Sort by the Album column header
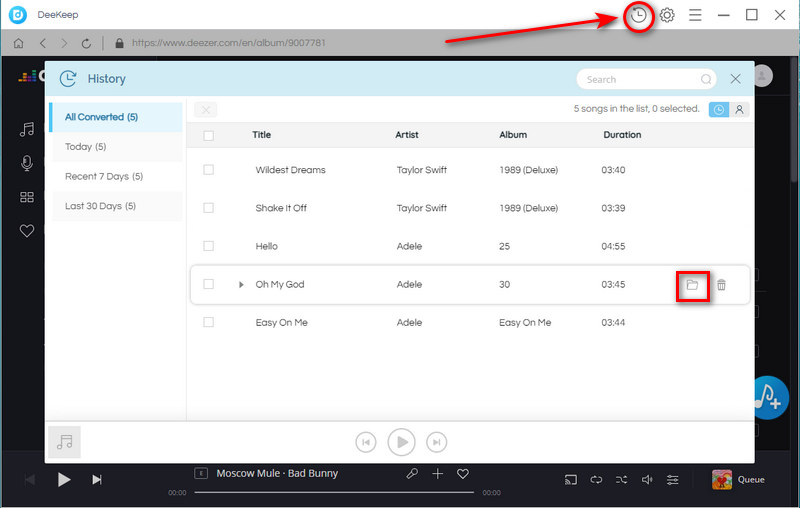 (x=513, y=135)
